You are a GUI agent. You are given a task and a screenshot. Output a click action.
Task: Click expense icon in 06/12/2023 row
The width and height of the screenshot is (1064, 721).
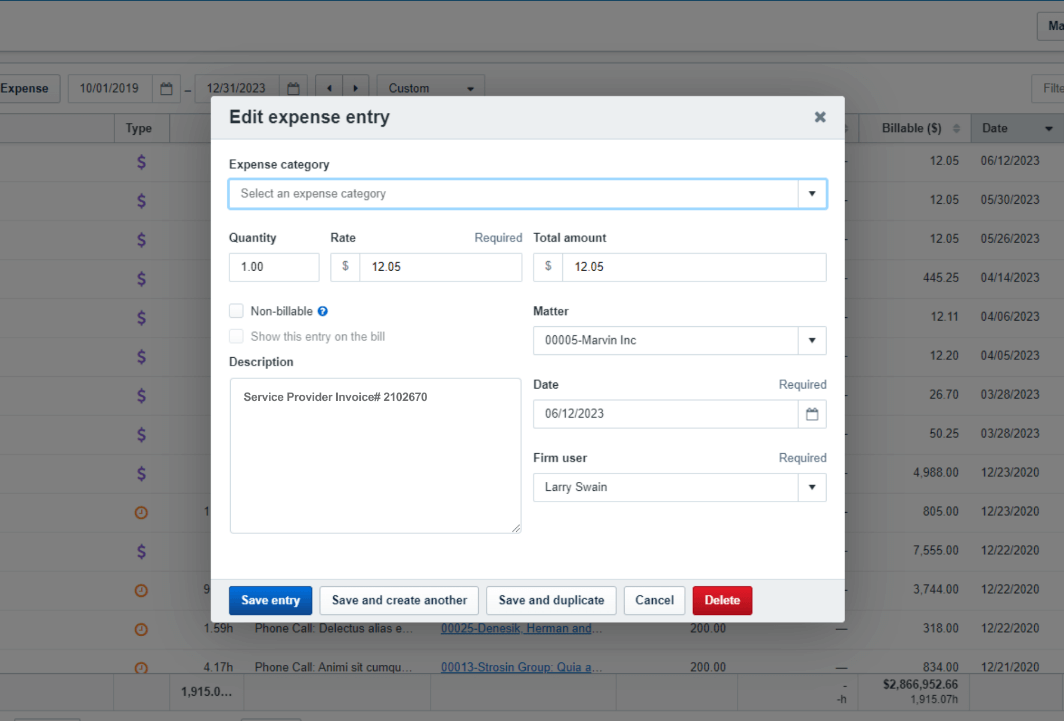tap(141, 161)
